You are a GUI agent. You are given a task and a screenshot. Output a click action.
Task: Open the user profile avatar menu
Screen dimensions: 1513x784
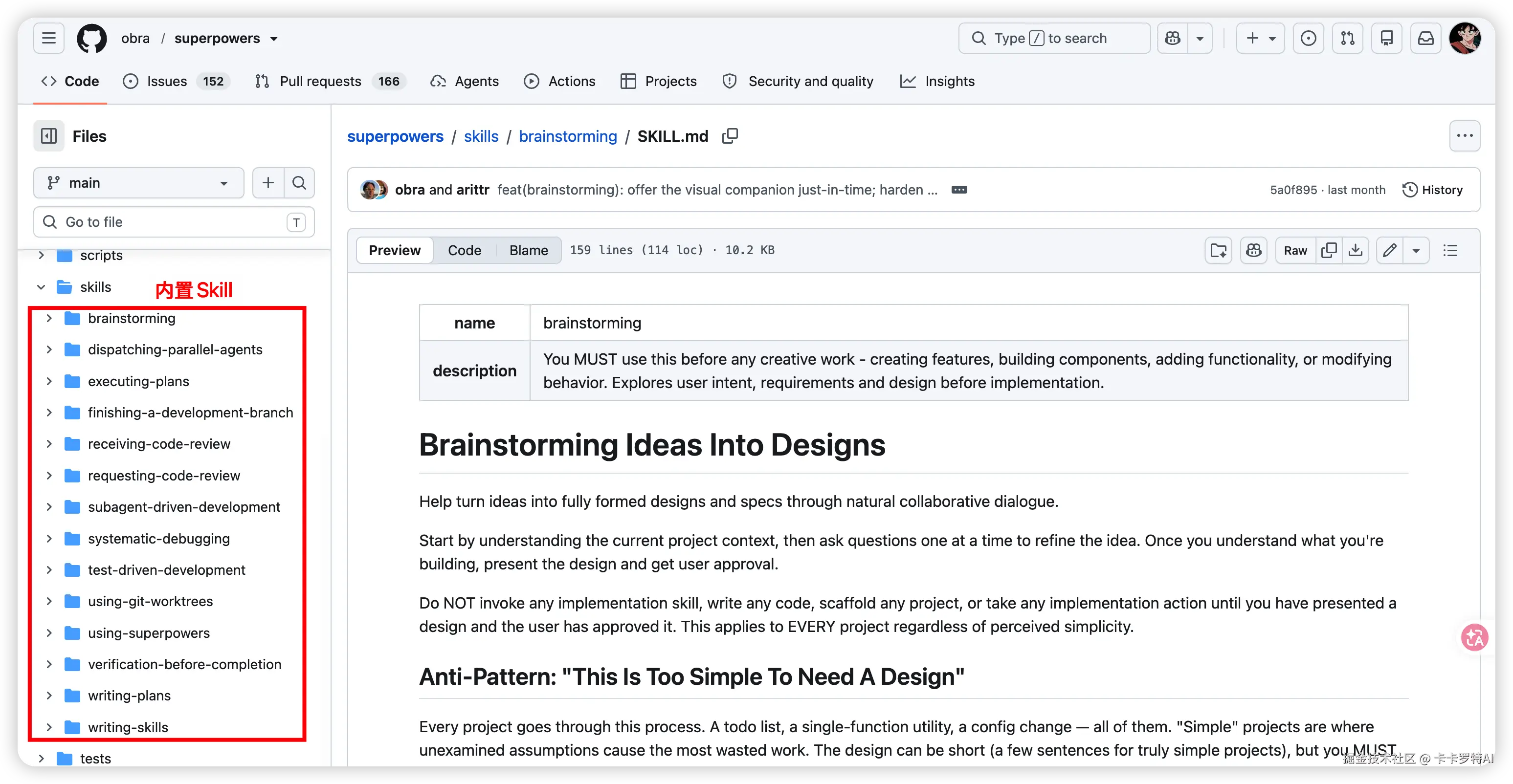[x=1465, y=38]
